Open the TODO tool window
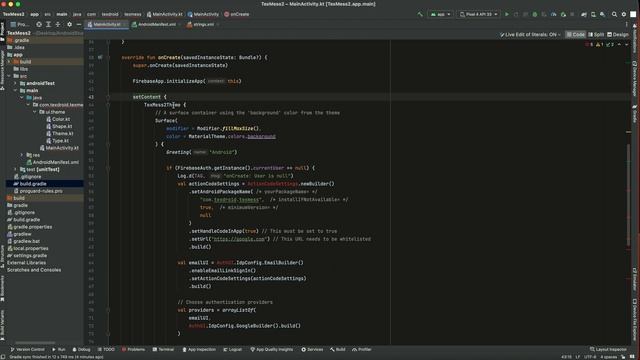This screenshot has height=360, width=640. click(x=106, y=349)
